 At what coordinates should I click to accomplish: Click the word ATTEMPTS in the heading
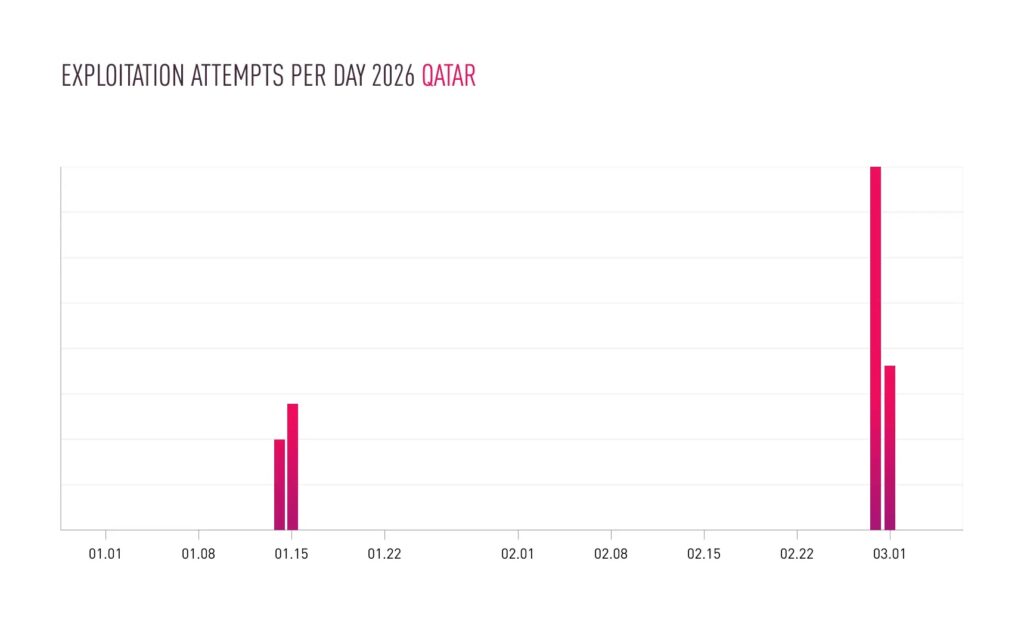coord(236,77)
